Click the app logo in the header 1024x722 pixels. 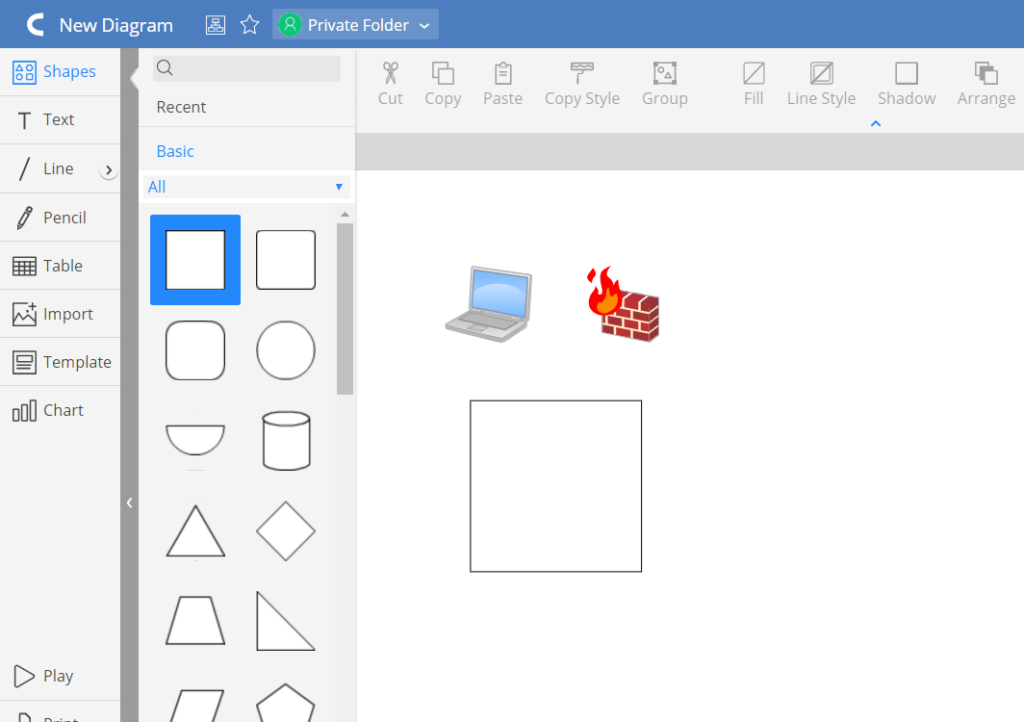[x=35, y=25]
